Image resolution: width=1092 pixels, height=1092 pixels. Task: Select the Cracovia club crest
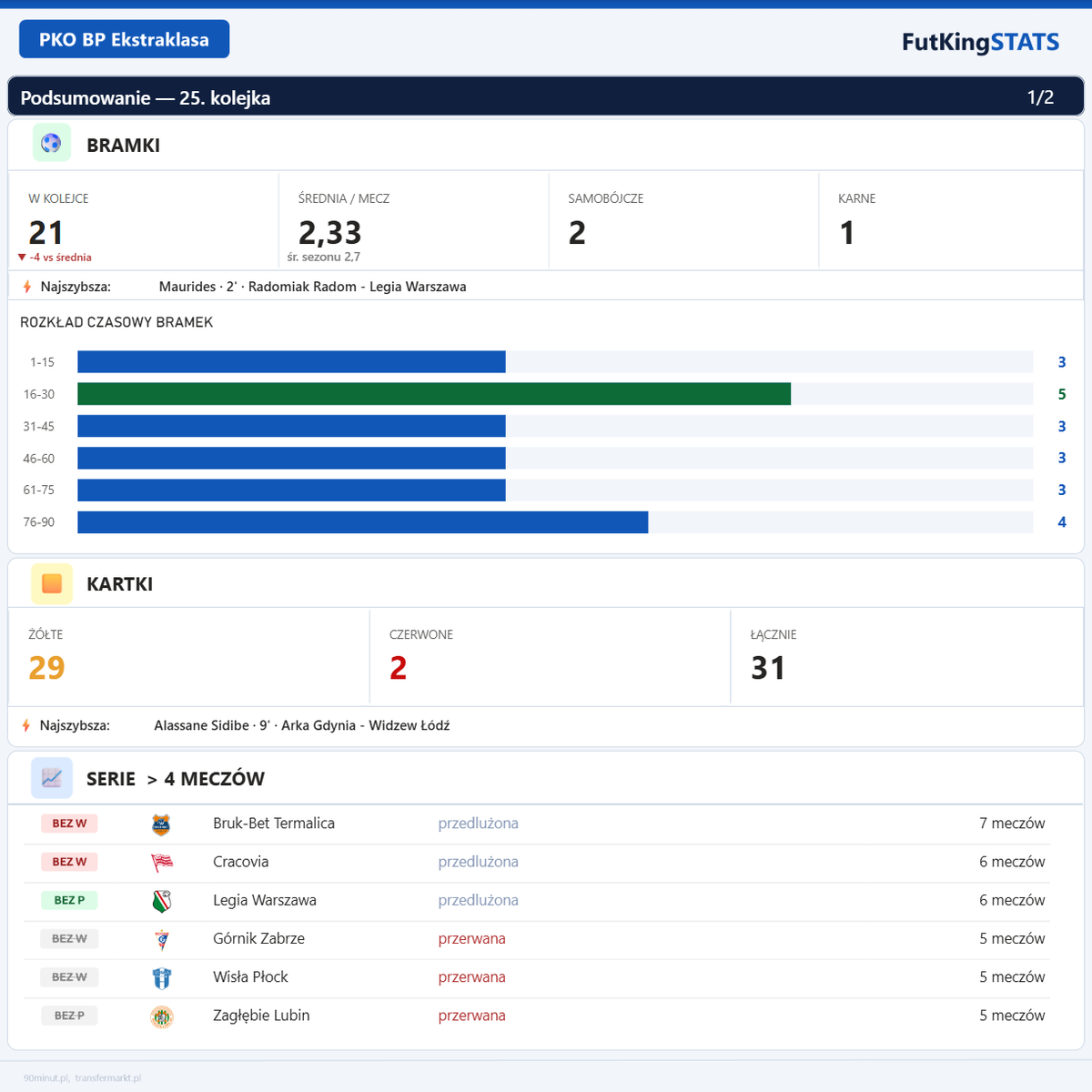coord(162,862)
